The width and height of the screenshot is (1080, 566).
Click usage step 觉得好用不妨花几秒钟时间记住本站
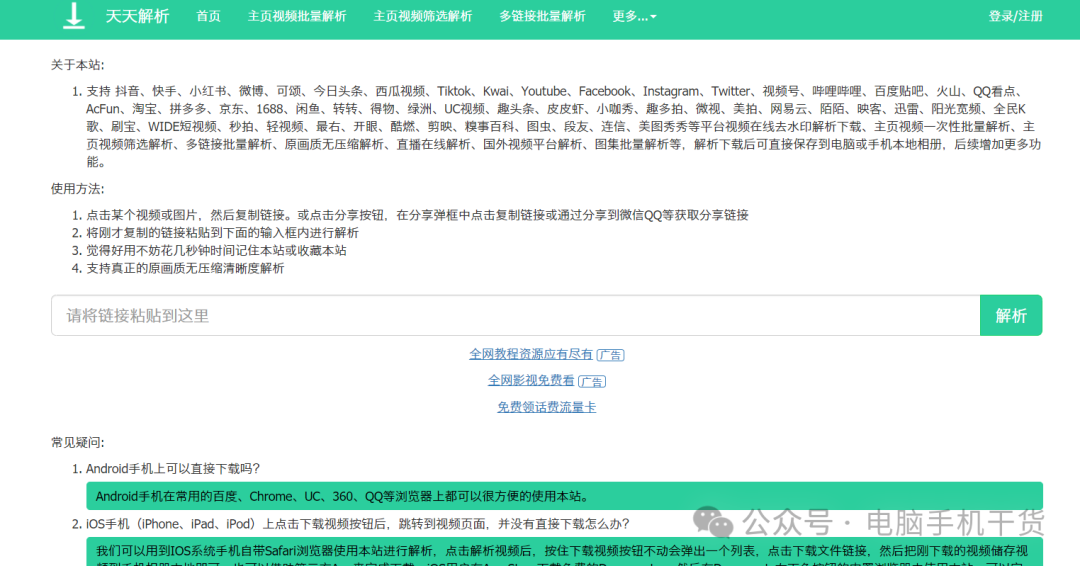click(x=216, y=251)
